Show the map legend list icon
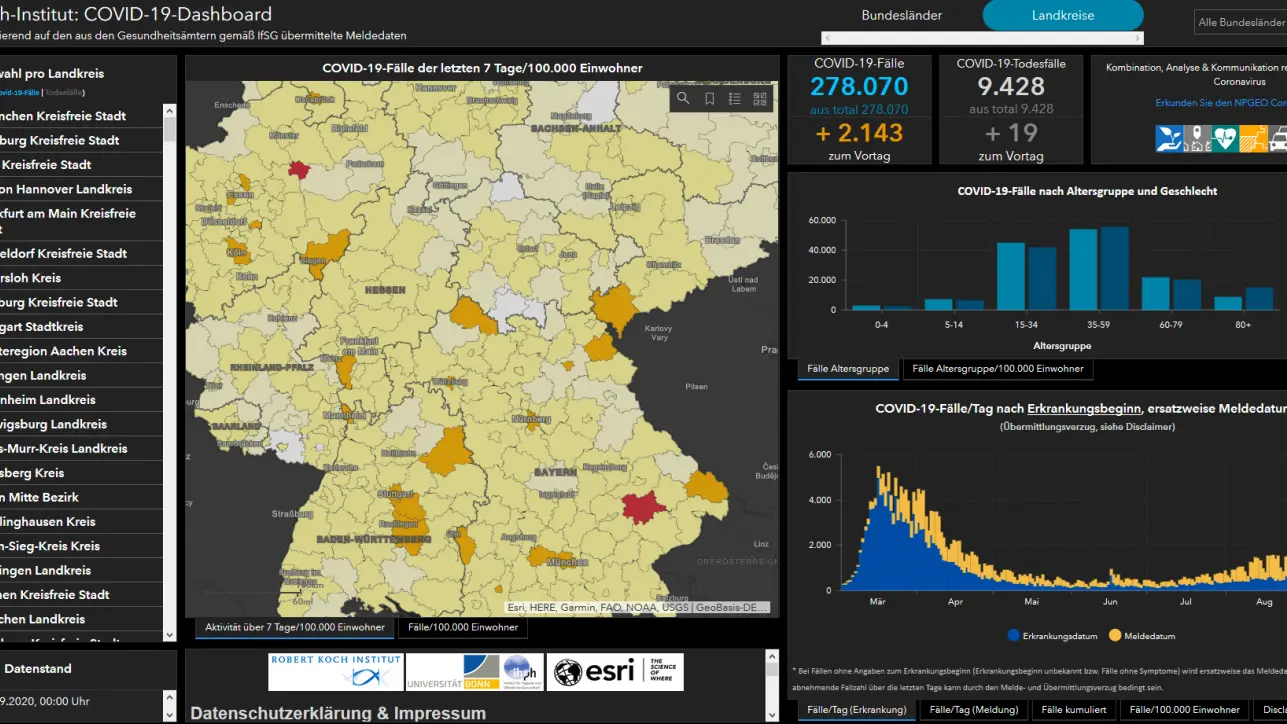The image size is (1287, 724). pyautogui.click(x=735, y=98)
